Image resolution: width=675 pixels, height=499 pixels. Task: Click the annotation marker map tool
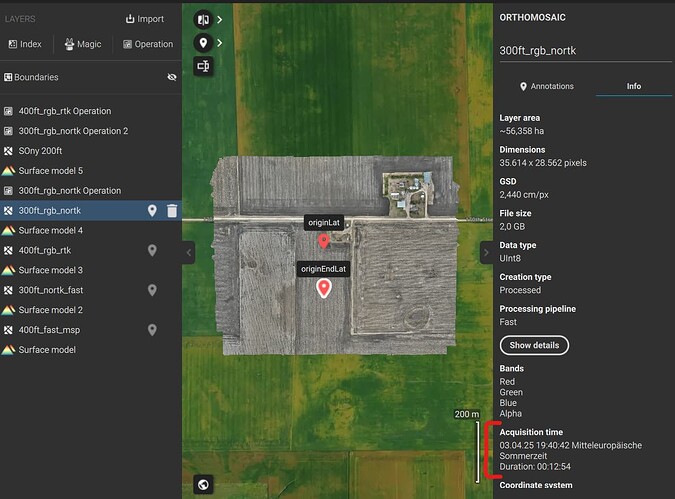point(203,43)
